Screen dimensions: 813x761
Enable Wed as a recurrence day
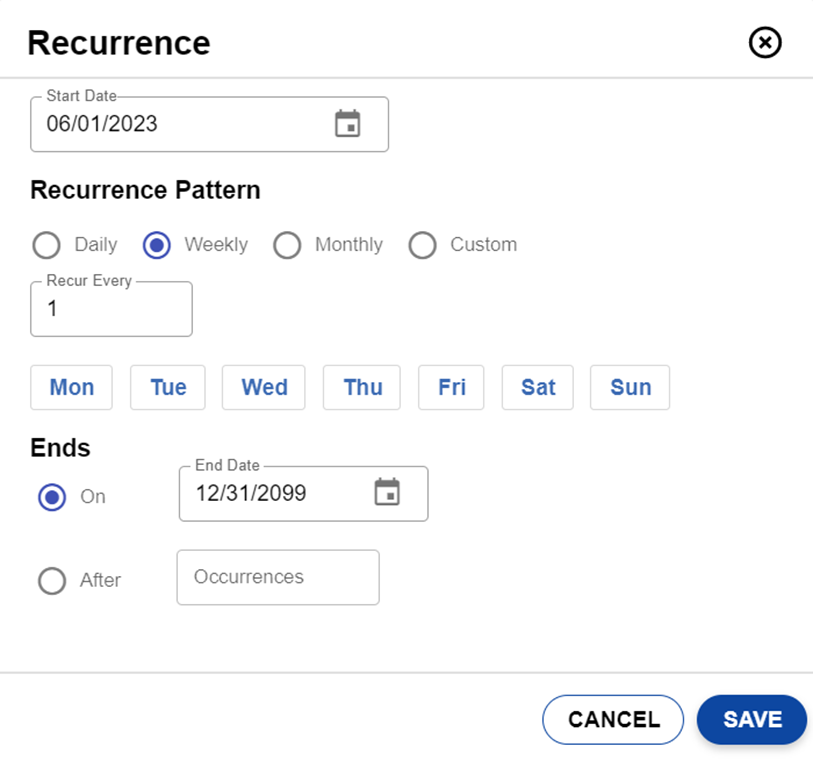point(264,388)
